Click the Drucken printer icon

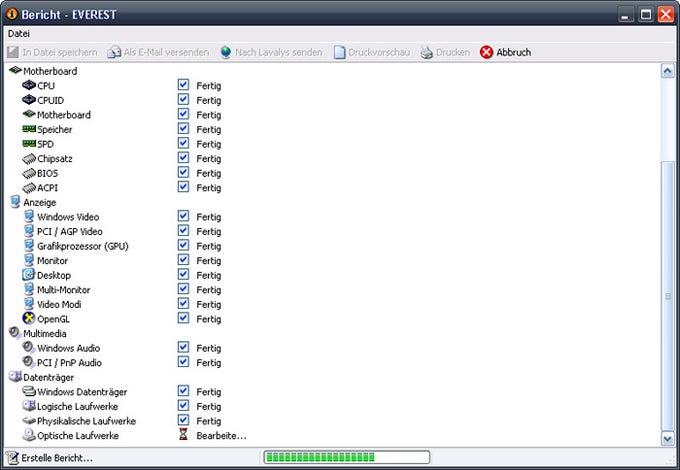tap(427, 52)
